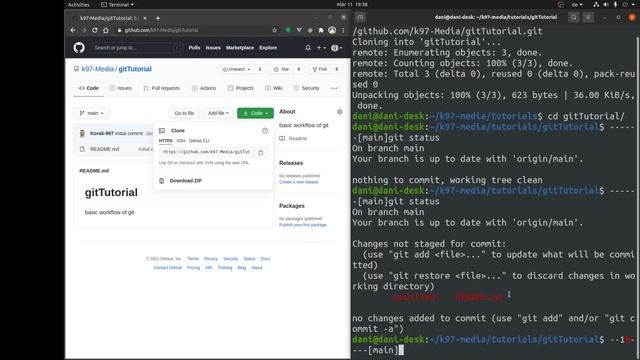This screenshot has width=640, height=360.
Task: Expand more repository tabs ellipsis
Action: (334, 88)
